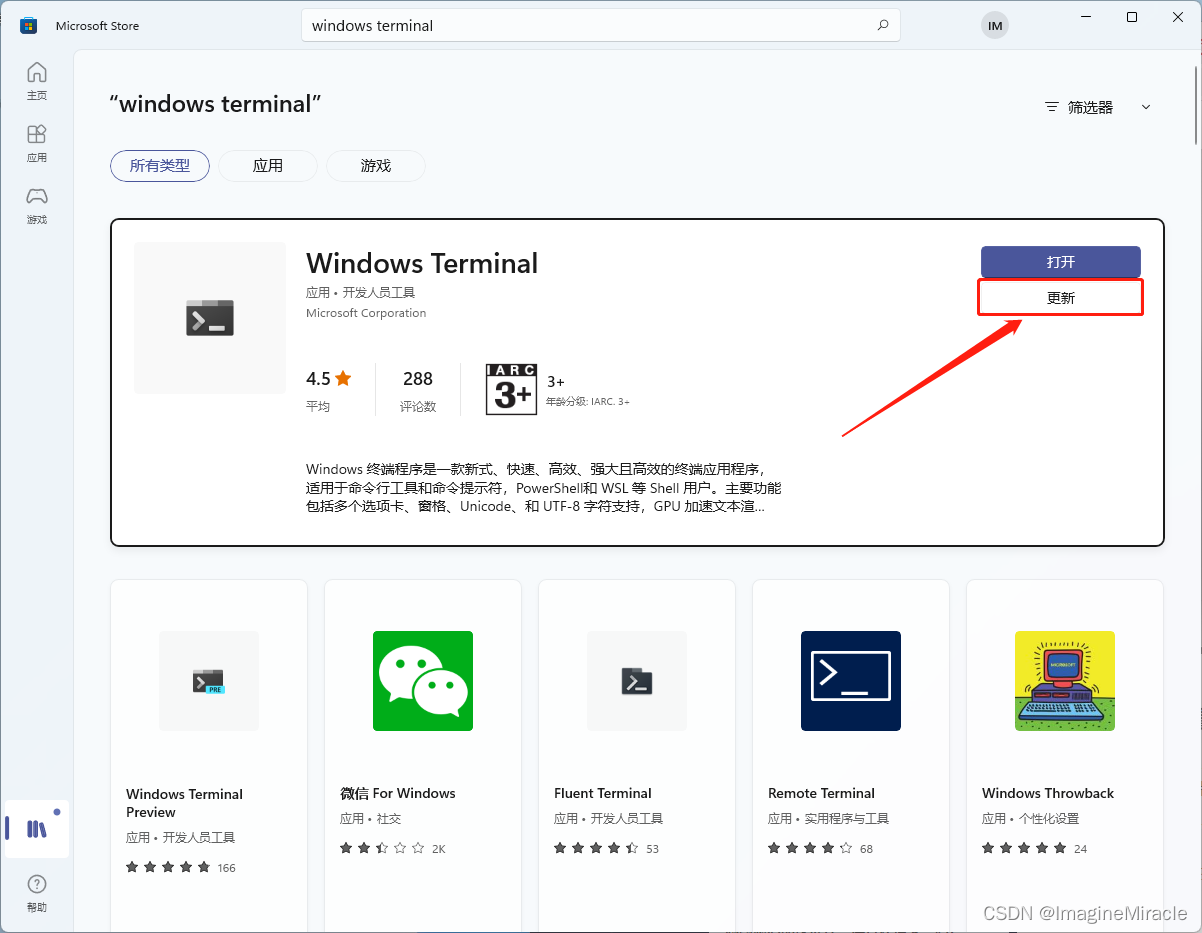Open the WeChat (微信) app icon
This screenshot has width=1202, height=933.
point(423,681)
